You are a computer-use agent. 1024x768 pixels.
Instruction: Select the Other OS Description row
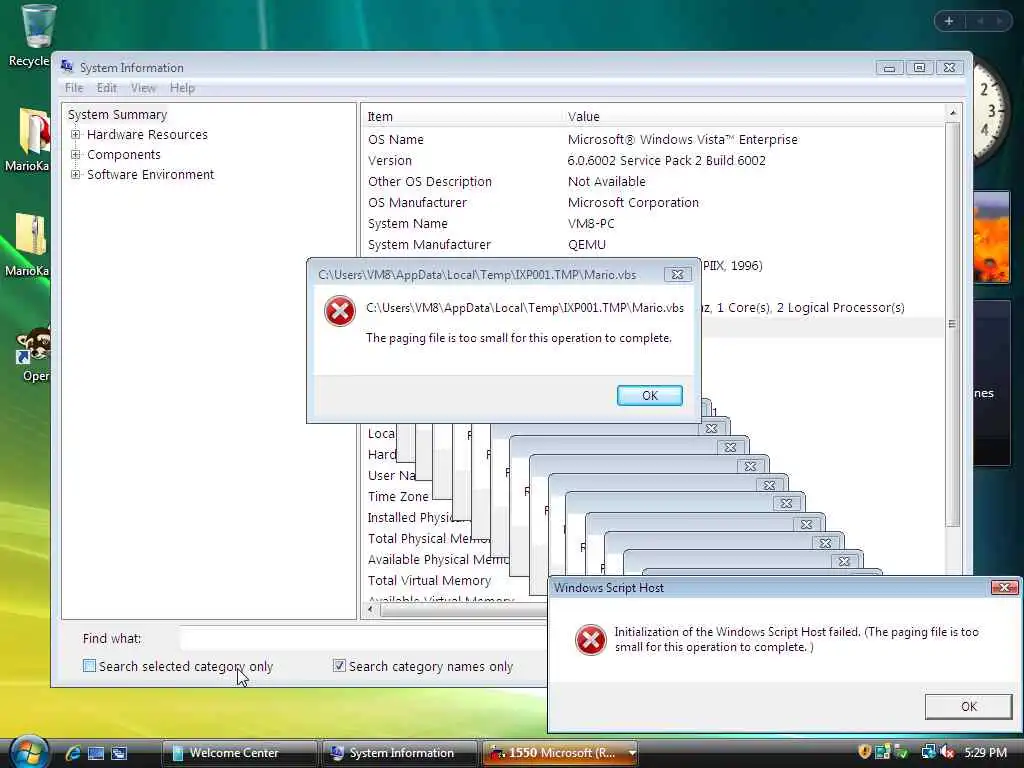pyautogui.click(x=654, y=182)
